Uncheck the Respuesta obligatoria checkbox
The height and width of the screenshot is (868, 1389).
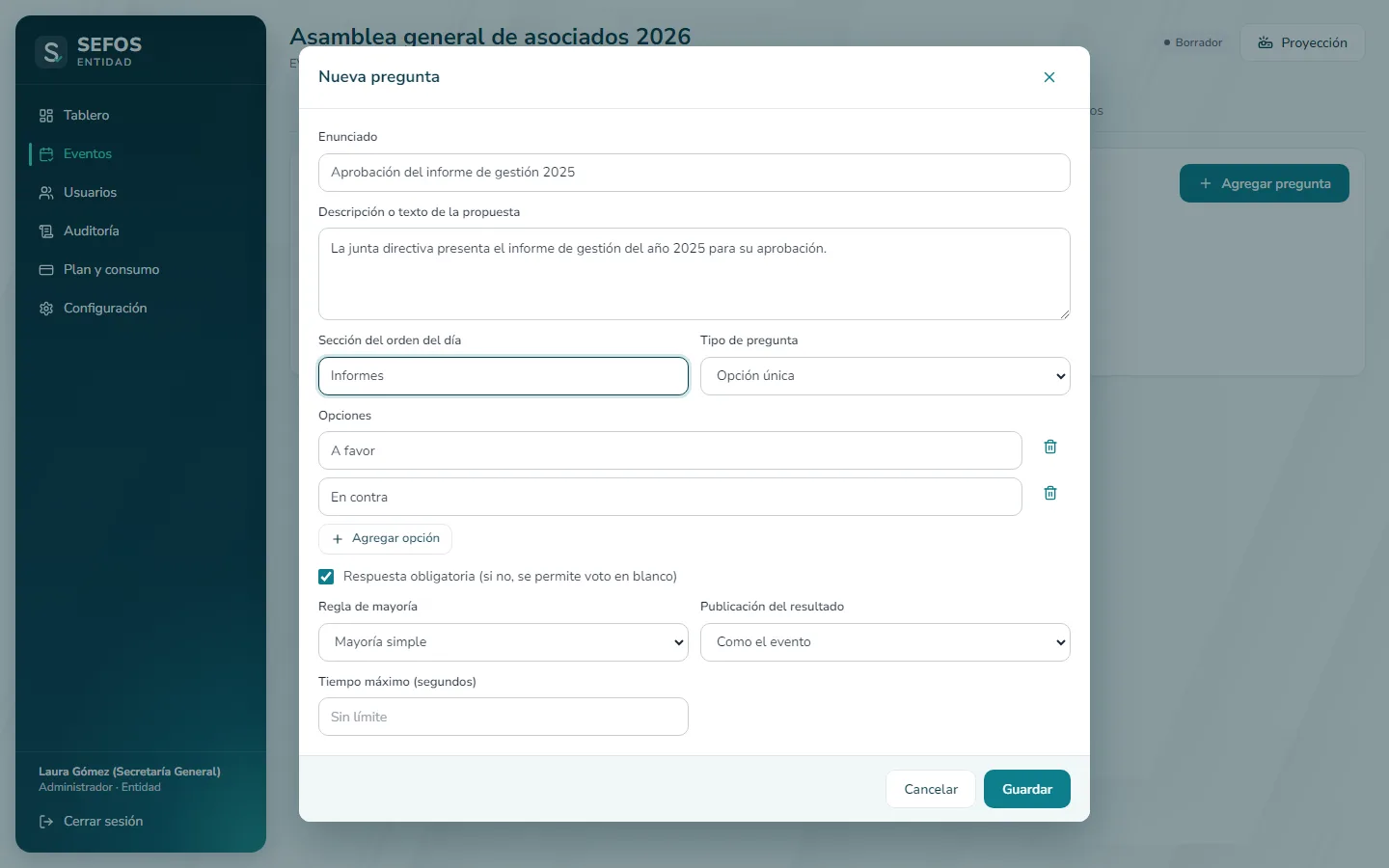click(x=326, y=577)
